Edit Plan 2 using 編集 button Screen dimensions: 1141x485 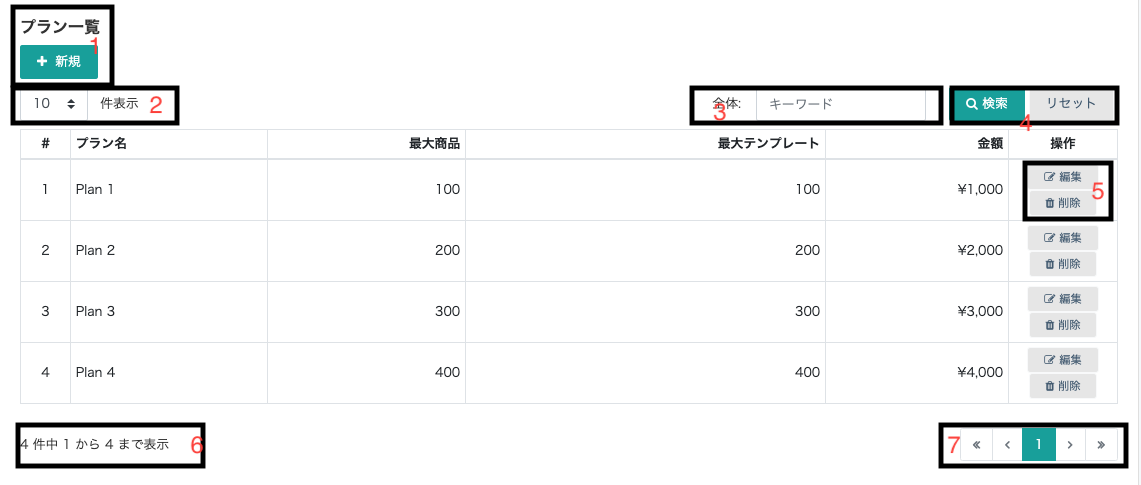pos(1062,238)
